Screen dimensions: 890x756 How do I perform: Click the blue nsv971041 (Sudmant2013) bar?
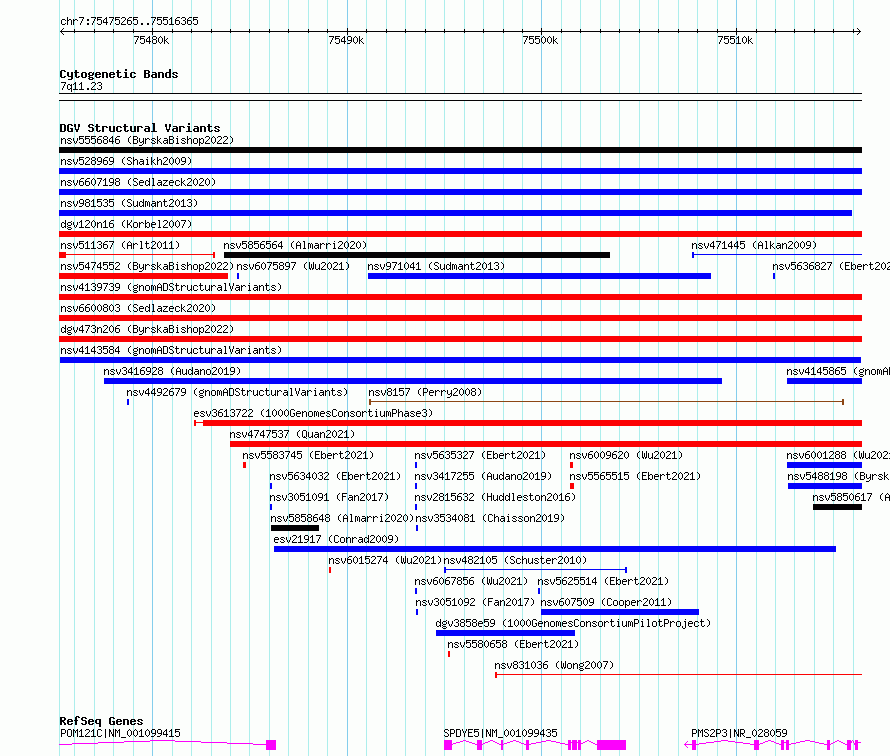tap(539, 276)
